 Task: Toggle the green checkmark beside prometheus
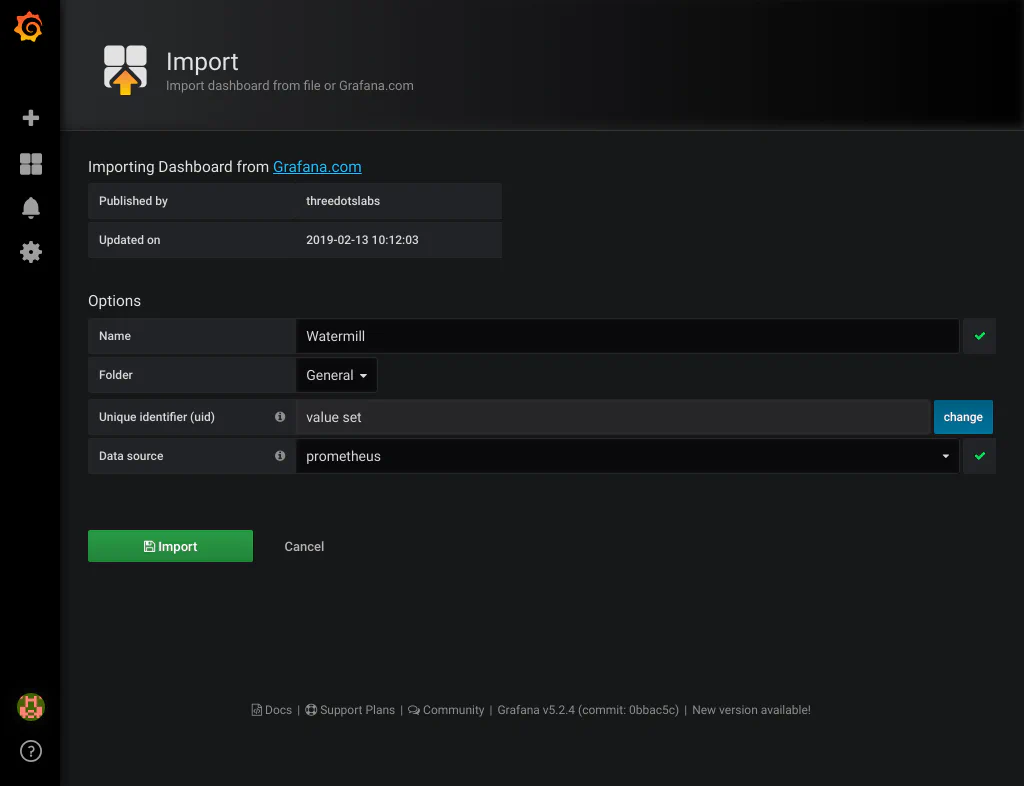pos(979,456)
